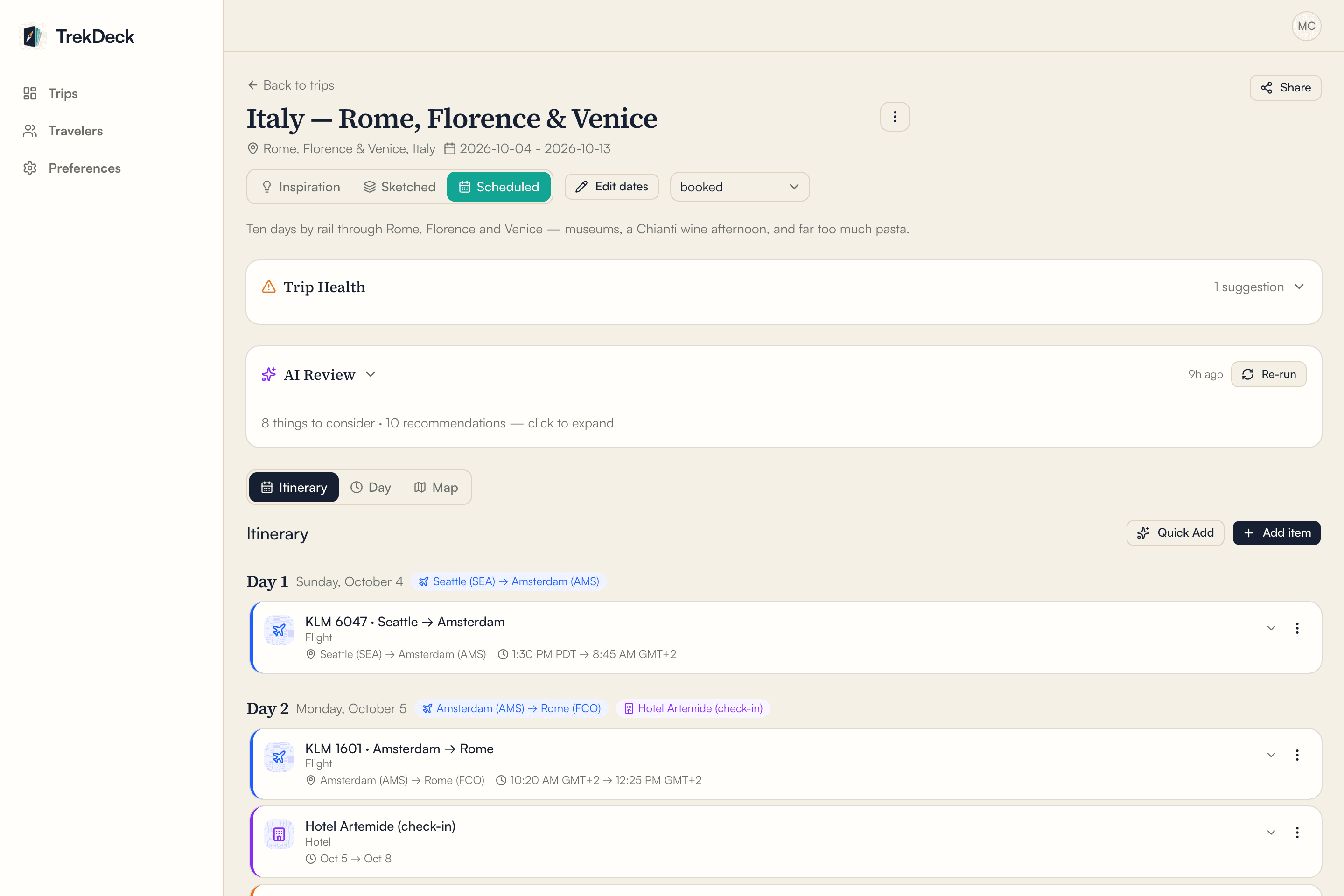Click the Trip Health warning icon
1344x896 pixels.
[269, 287]
